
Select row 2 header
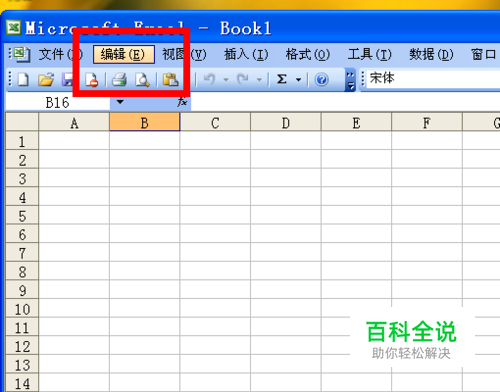[x=22, y=159]
